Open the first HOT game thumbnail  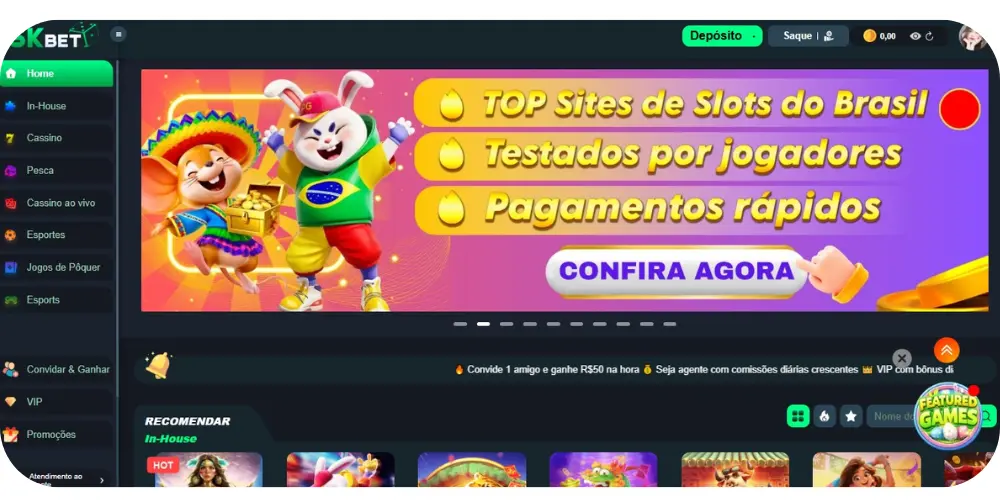[x=209, y=469]
